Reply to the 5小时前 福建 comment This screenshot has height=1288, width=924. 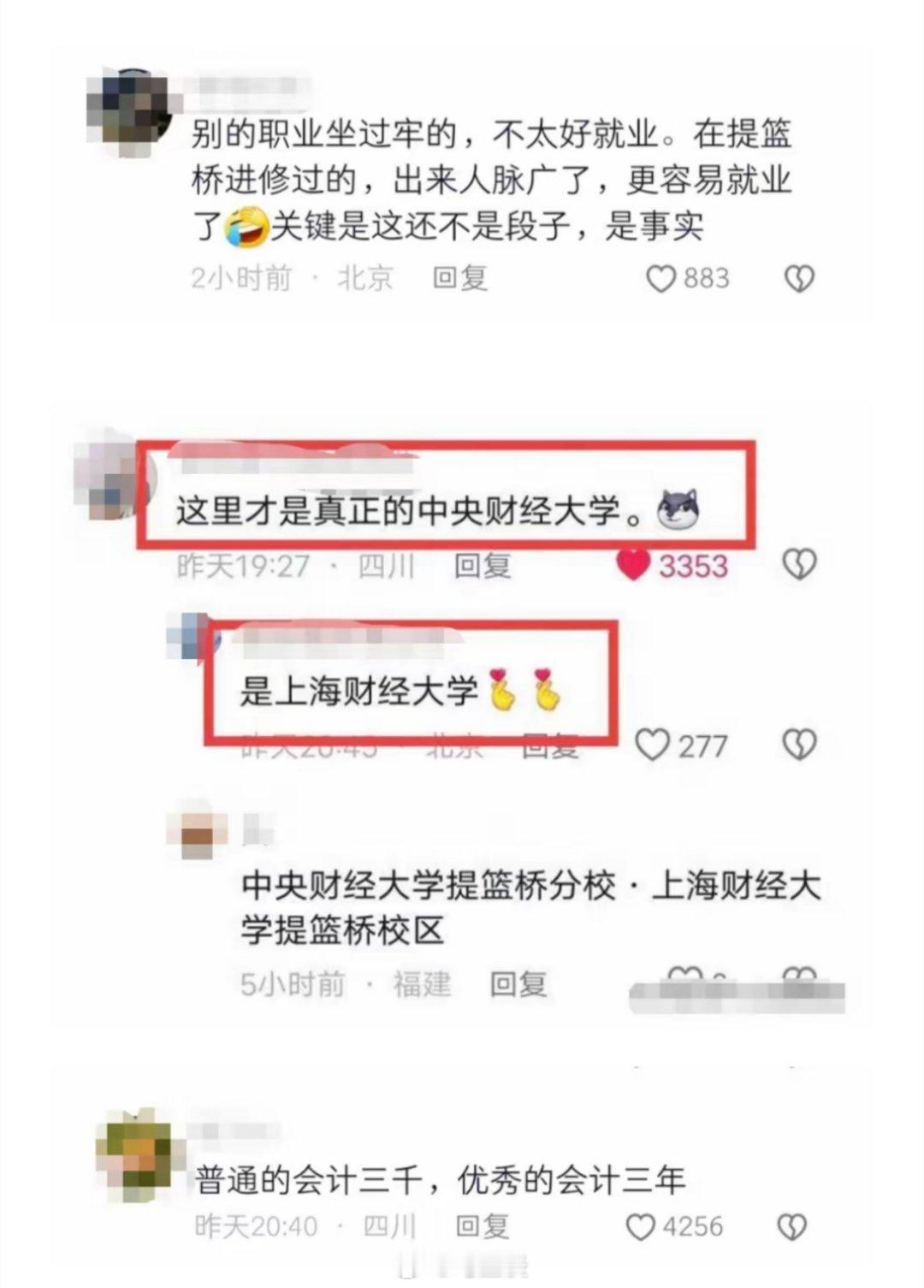click(x=518, y=984)
